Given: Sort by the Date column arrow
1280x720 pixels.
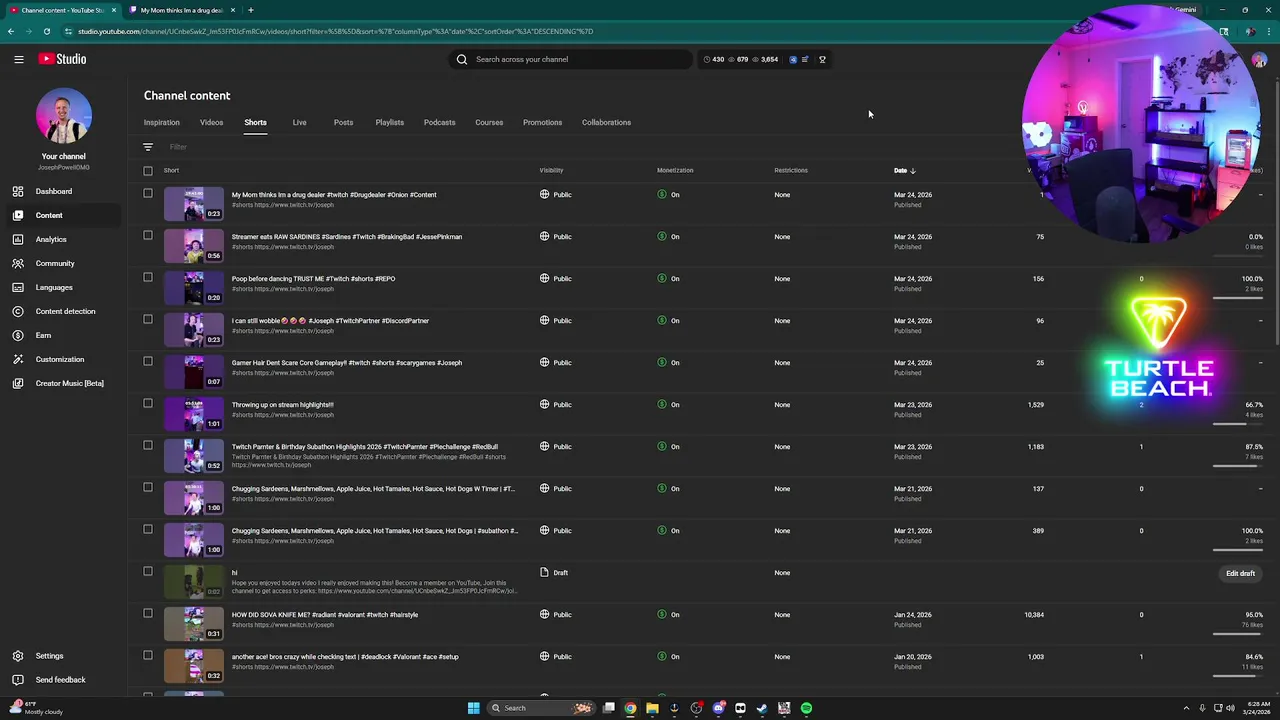Looking at the screenshot, I should (913, 171).
